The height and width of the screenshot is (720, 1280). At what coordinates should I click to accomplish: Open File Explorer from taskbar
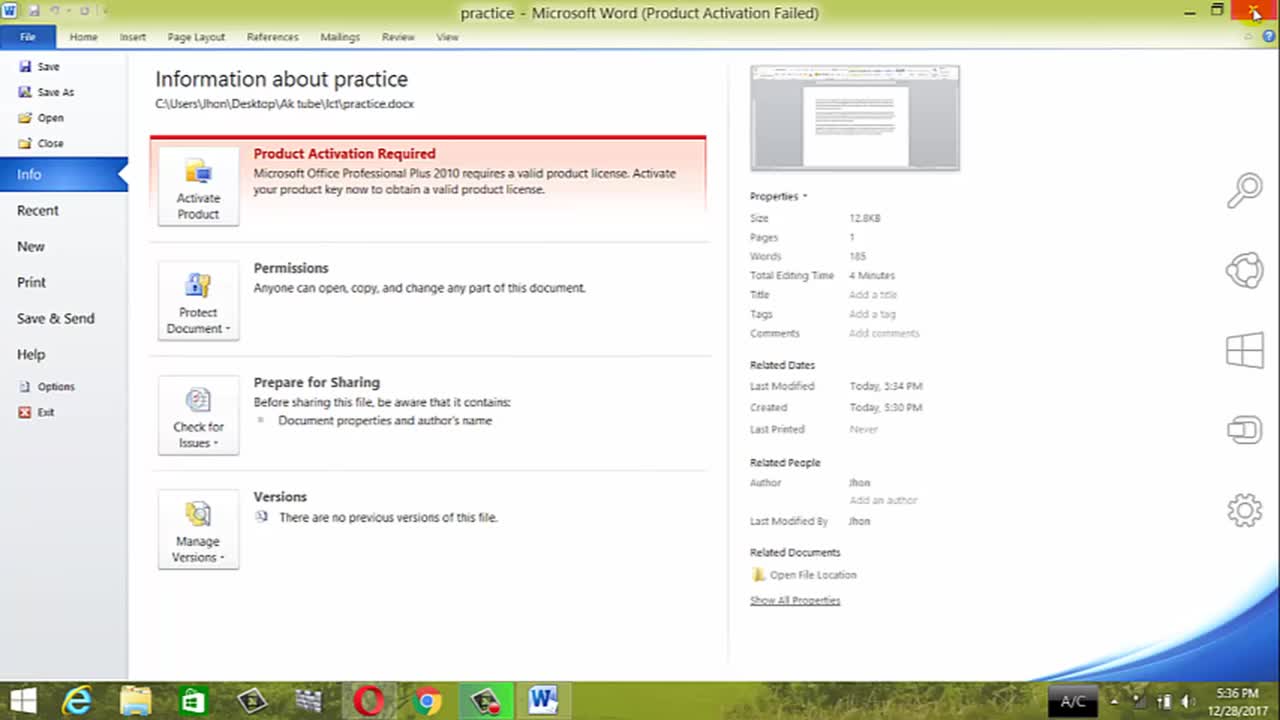tap(135, 701)
